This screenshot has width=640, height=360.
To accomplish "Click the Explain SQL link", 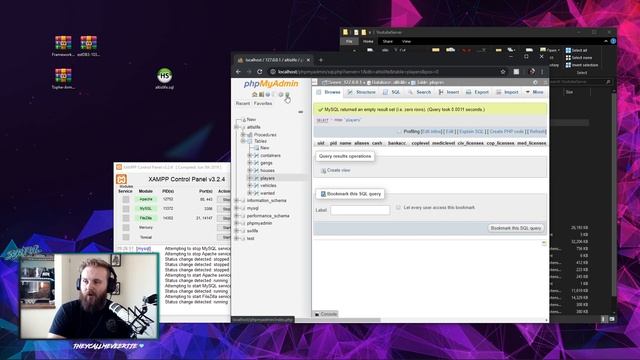I will (471, 131).
